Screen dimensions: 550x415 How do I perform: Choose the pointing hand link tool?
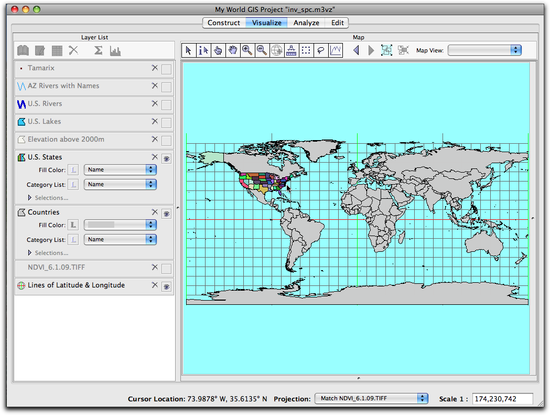point(218,51)
